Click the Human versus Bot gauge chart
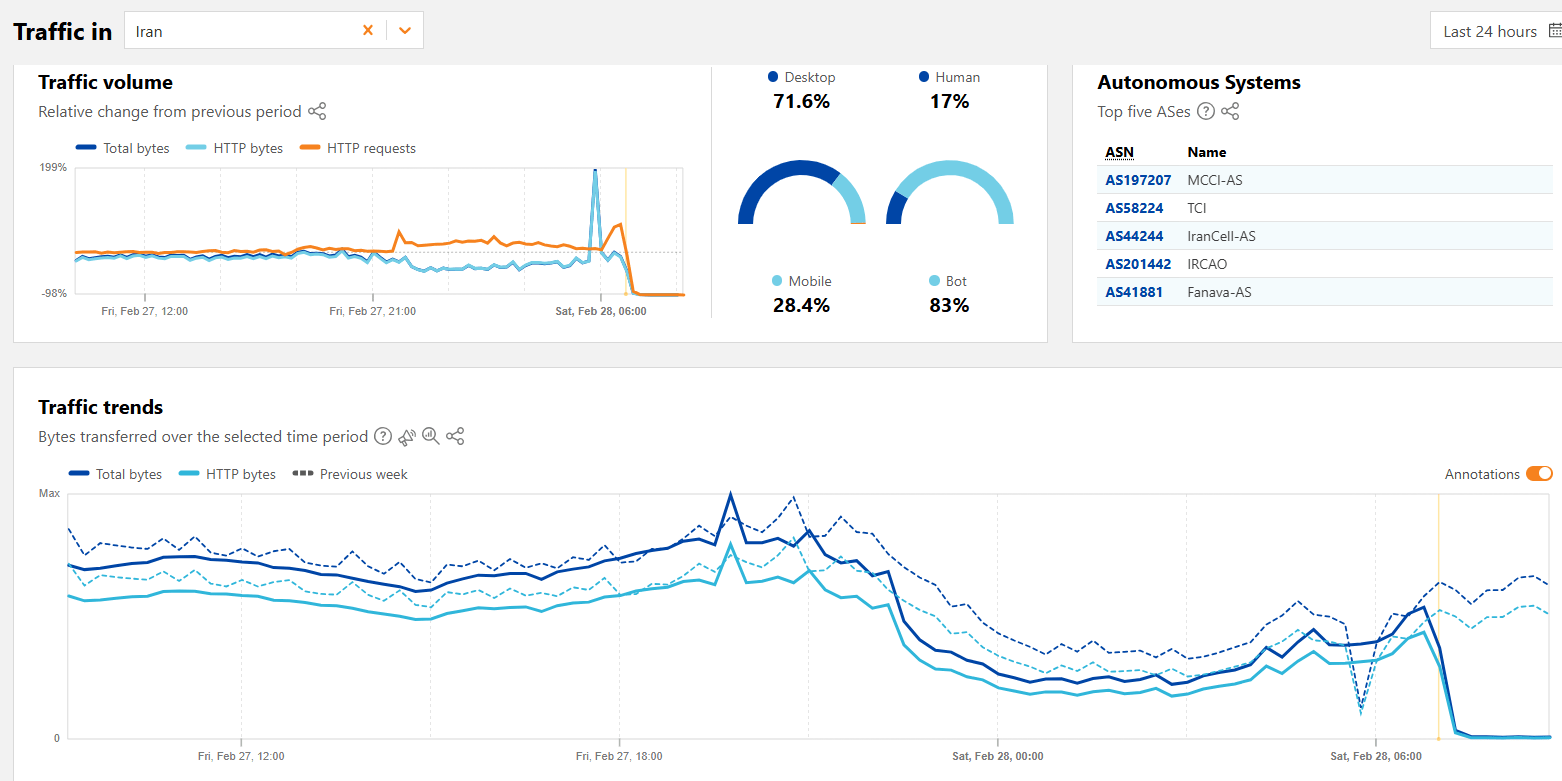Viewport: 1562px width, 781px height. (949, 192)
